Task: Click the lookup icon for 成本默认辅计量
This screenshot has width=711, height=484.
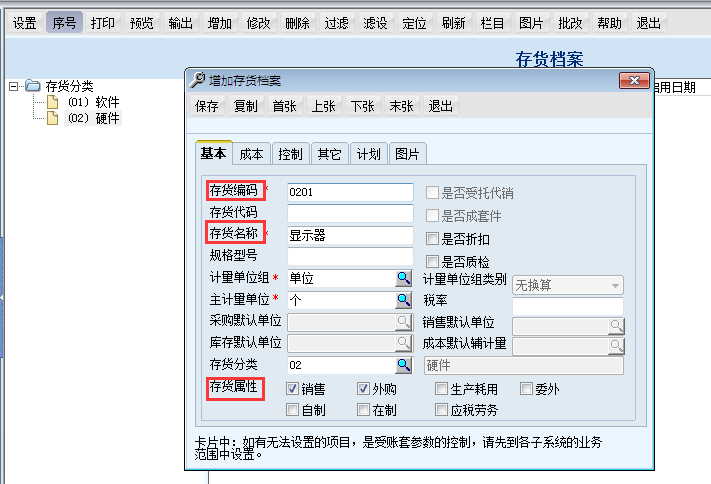Action: (616, 346)
